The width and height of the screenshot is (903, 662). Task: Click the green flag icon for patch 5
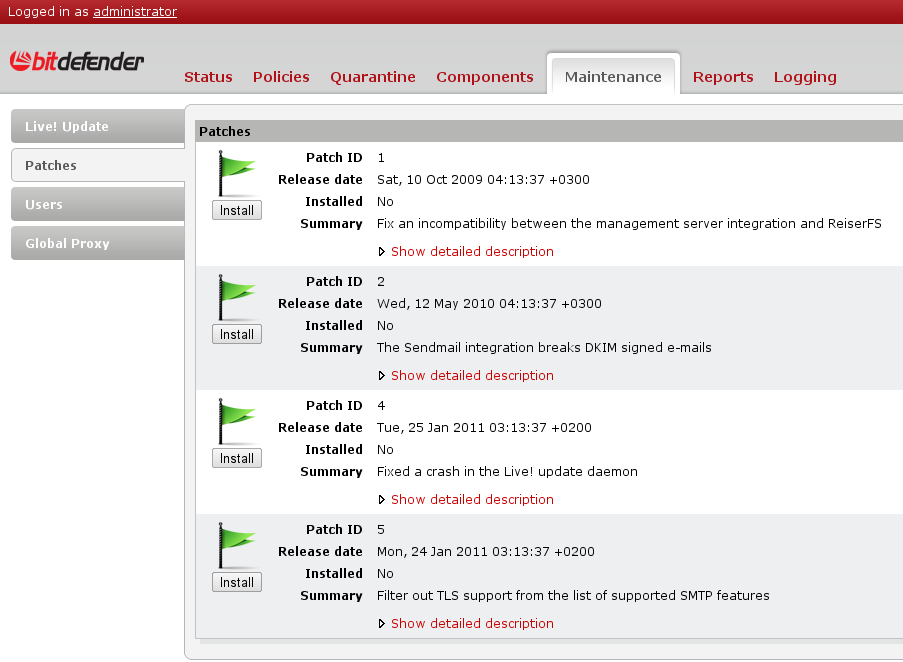pos(237,546)
